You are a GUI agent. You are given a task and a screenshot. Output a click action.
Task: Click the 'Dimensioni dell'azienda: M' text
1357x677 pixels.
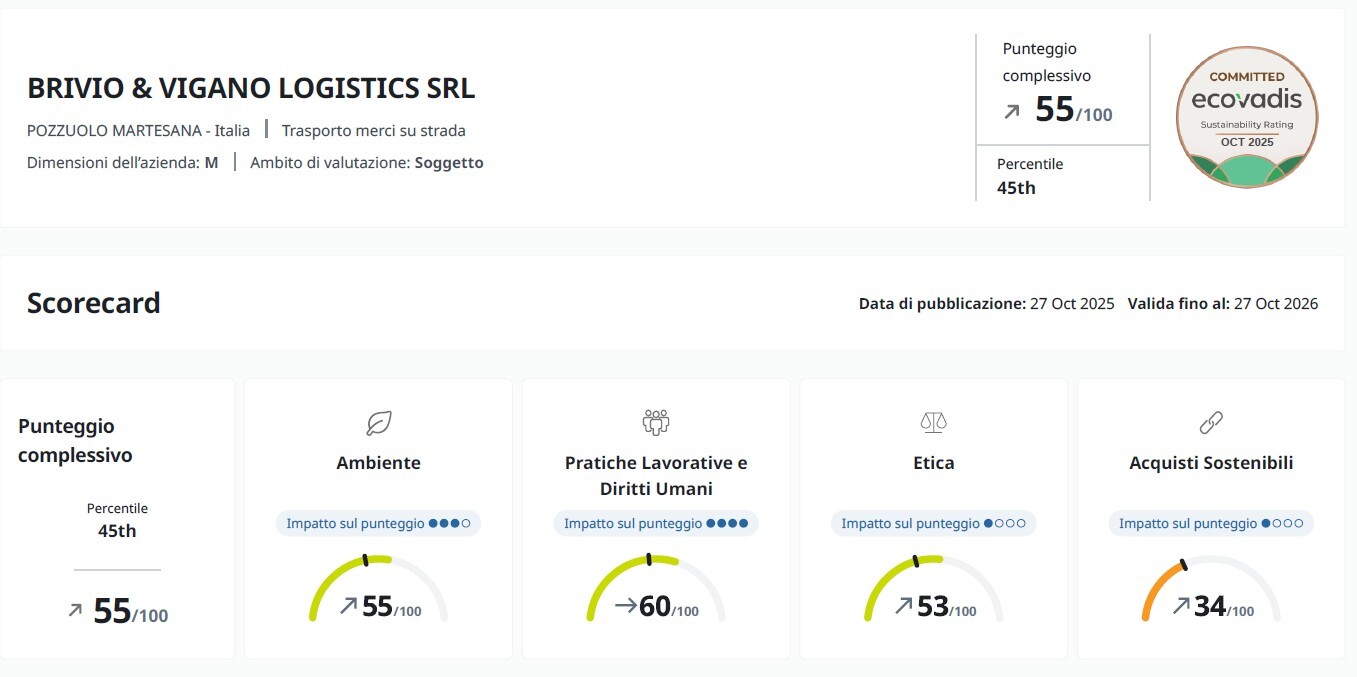click(x=122, y=162)
